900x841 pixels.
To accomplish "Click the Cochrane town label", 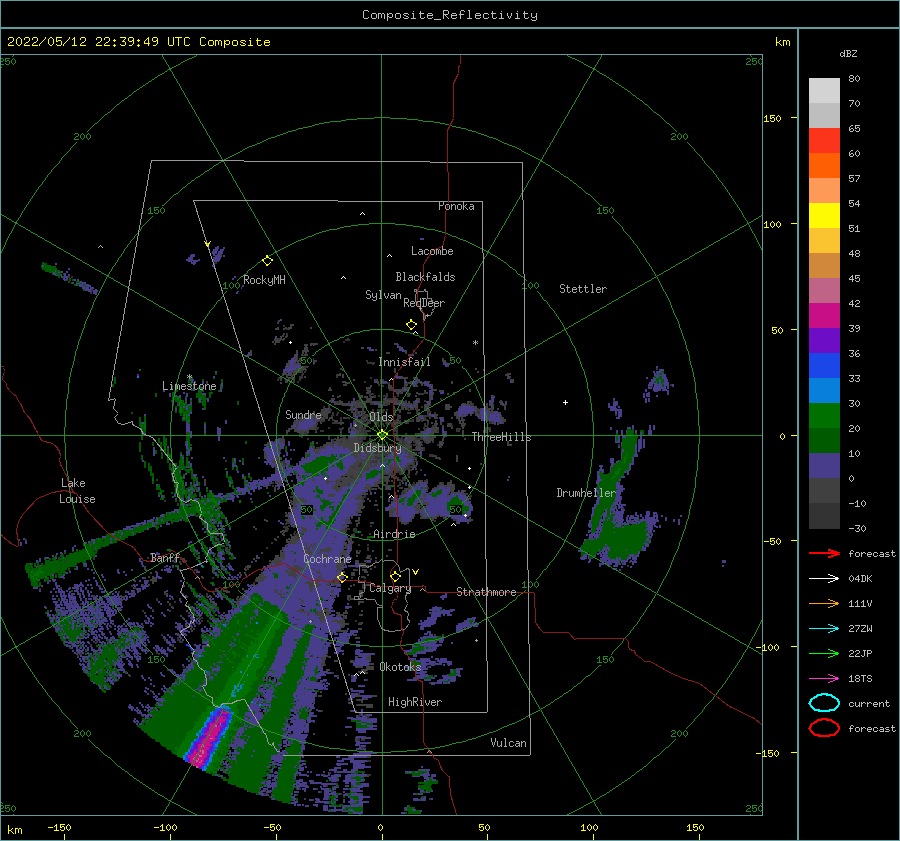I will click(327, 559).
